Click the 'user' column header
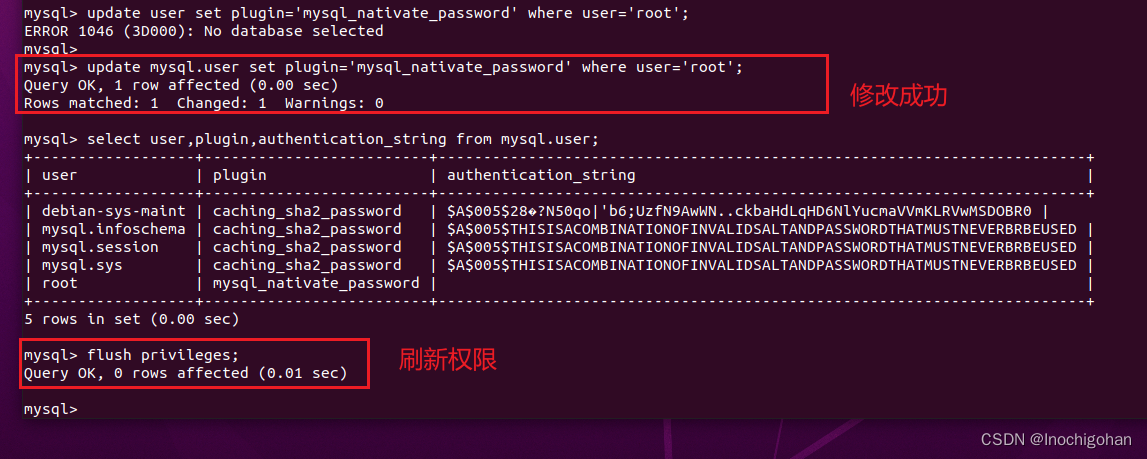This screenshot has width=1147, height=459. [x=59, y=175]
